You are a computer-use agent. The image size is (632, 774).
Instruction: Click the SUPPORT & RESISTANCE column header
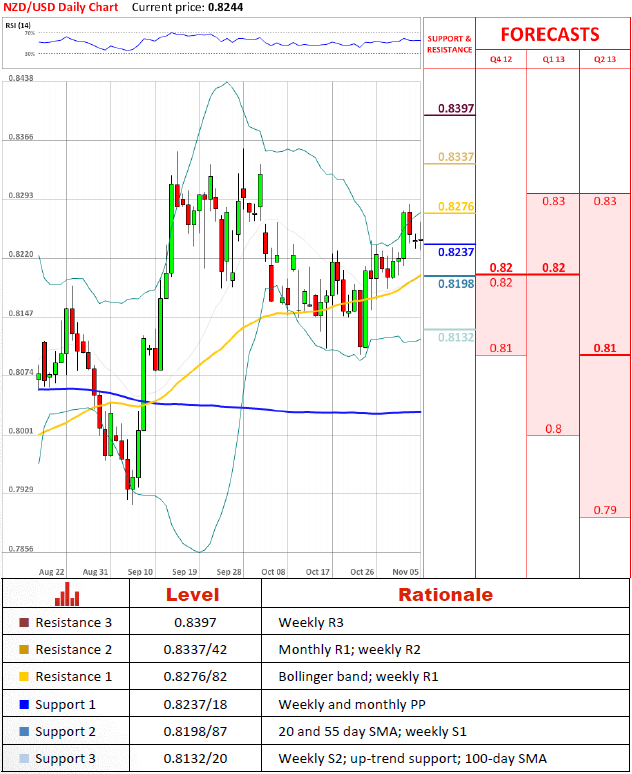pyautogui.click(x=449, y=44)
